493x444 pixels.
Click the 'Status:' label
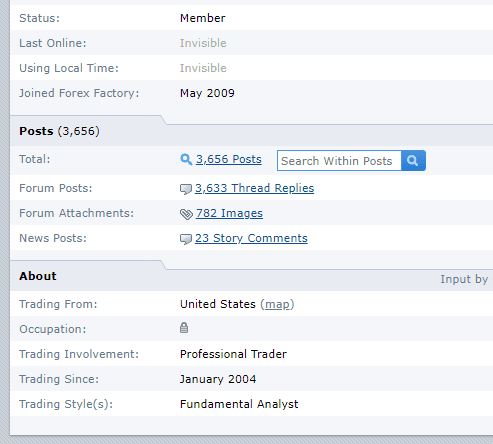39,18
